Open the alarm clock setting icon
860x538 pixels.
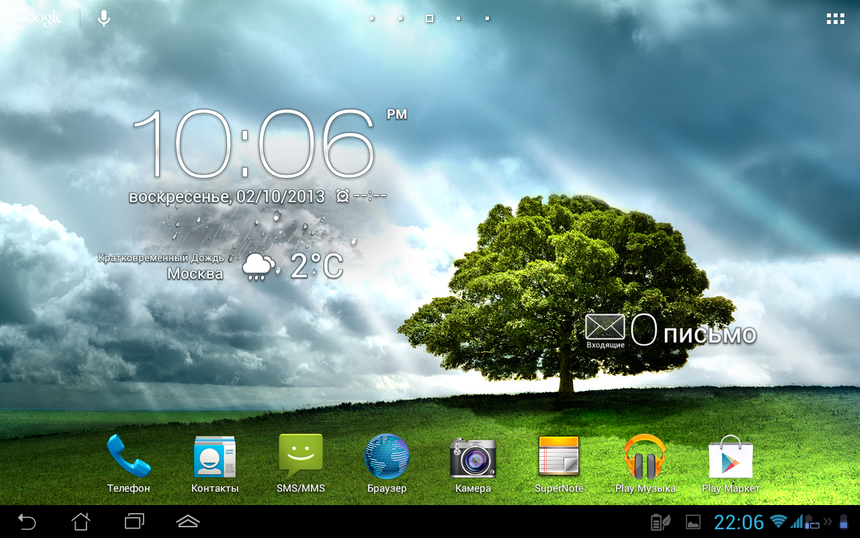click(343, 196)
